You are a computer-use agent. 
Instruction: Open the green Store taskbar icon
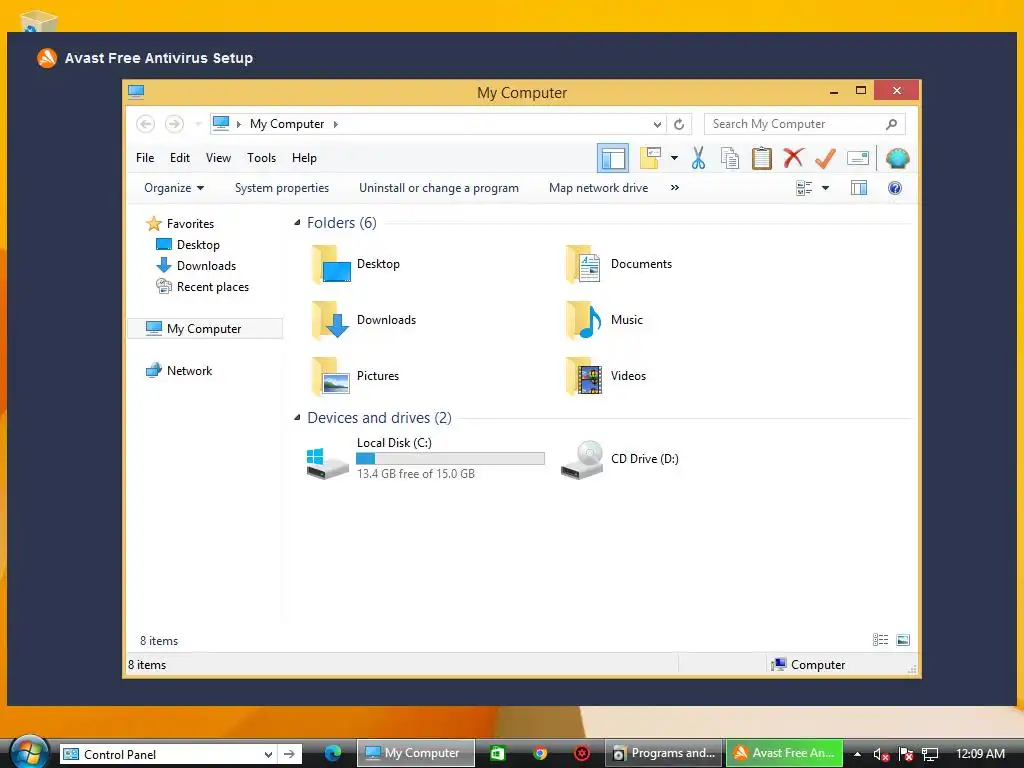(498, 753)
